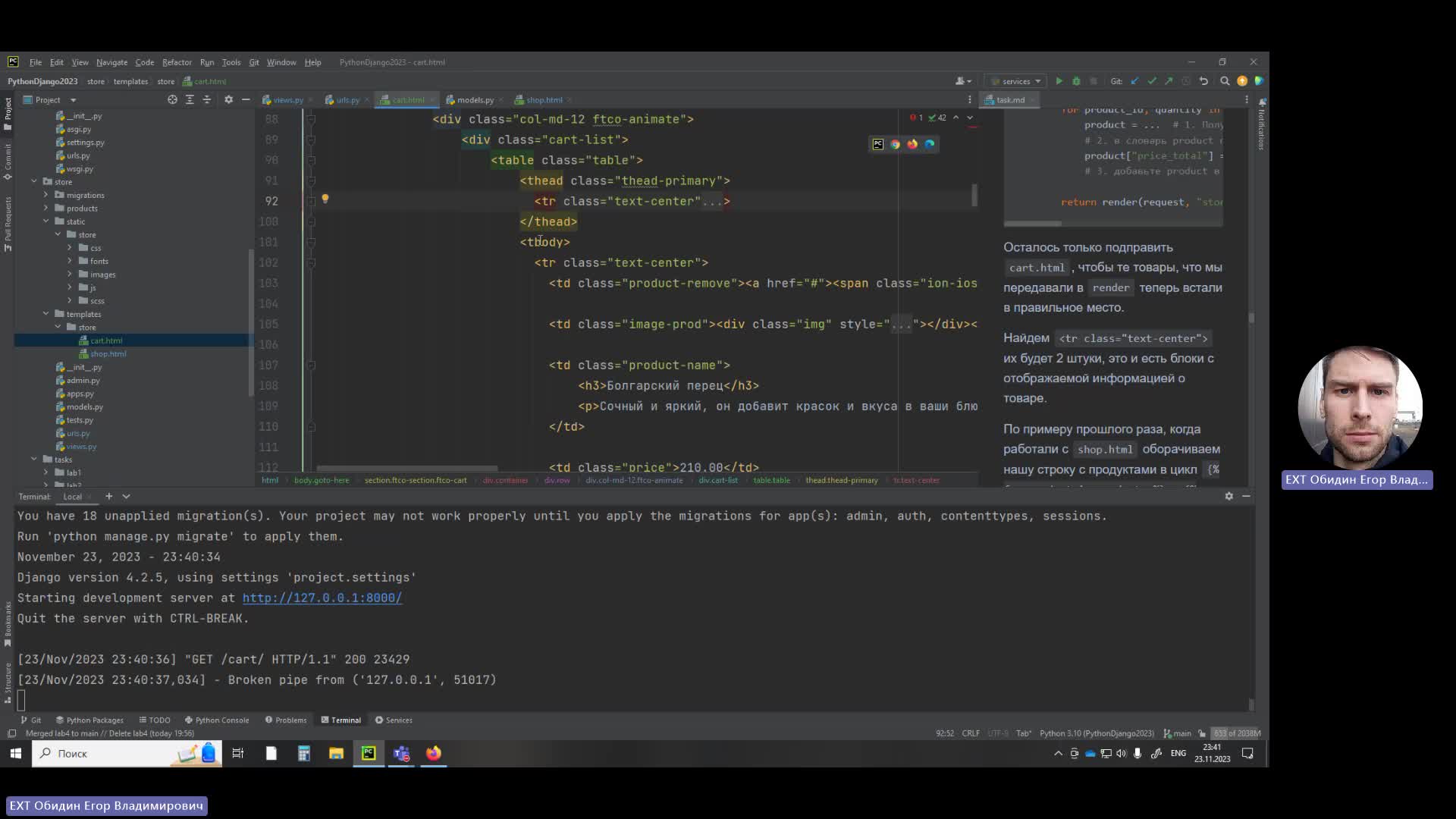This screenshot has height=819, width=1456.
Task: Expand the products folder
Action: pyautogui.click(x=45, y=209)
